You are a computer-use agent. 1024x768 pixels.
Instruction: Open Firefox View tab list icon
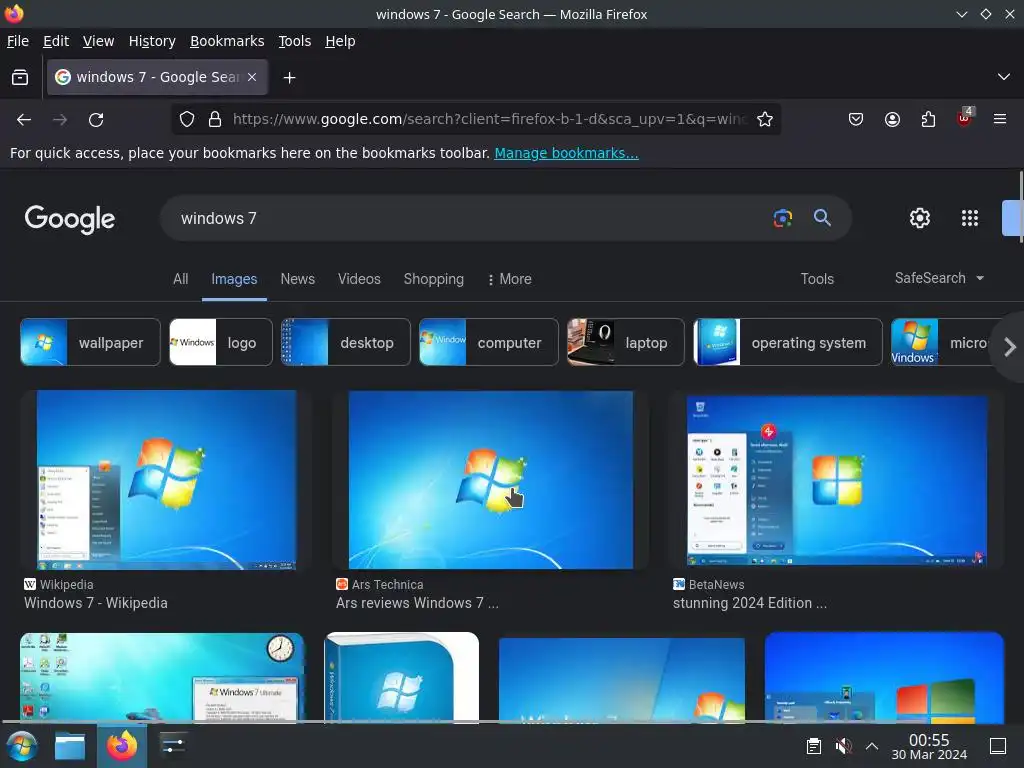[x=20, y=78]
